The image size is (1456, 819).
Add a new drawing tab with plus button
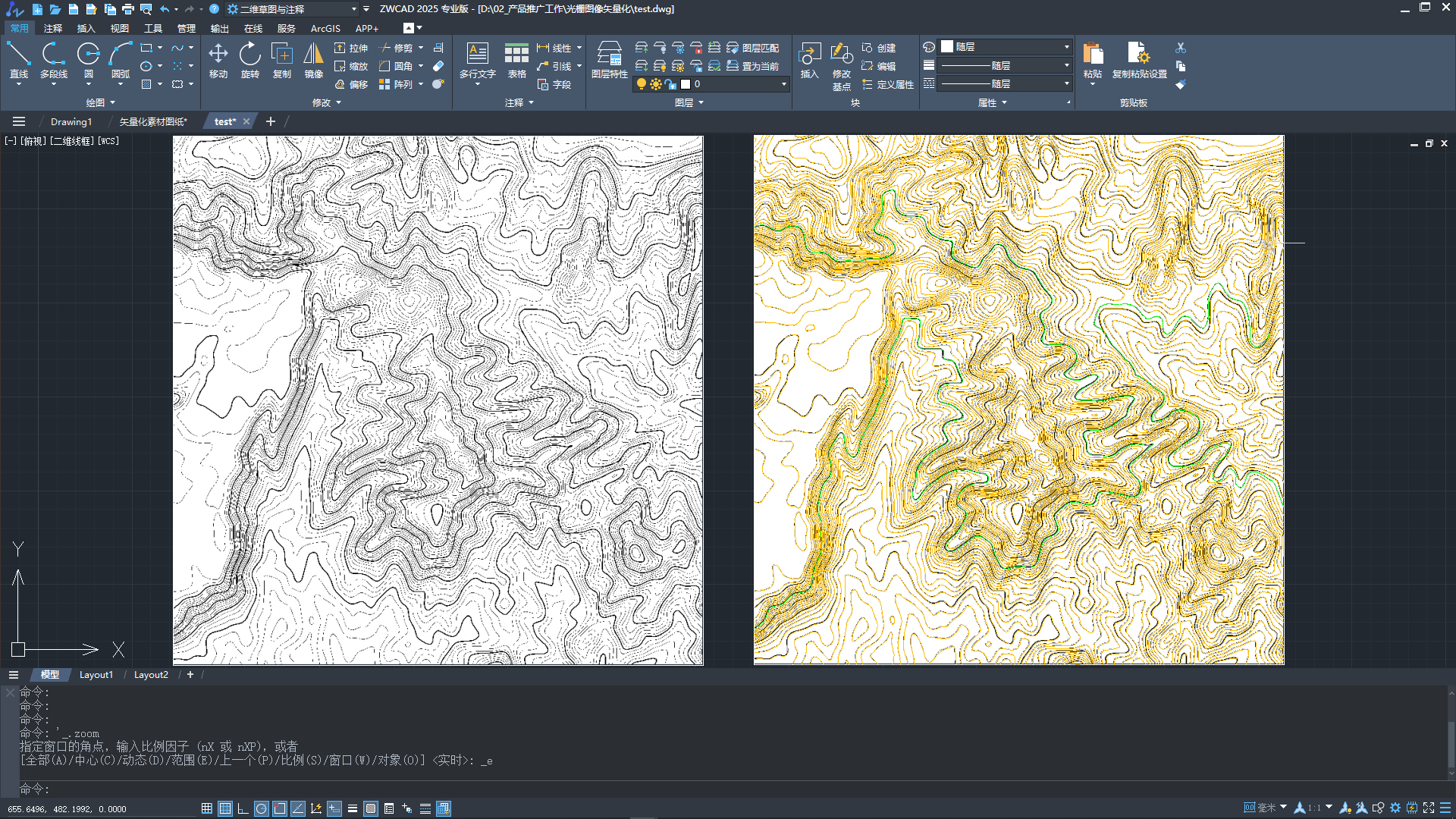tap(270, 121)
